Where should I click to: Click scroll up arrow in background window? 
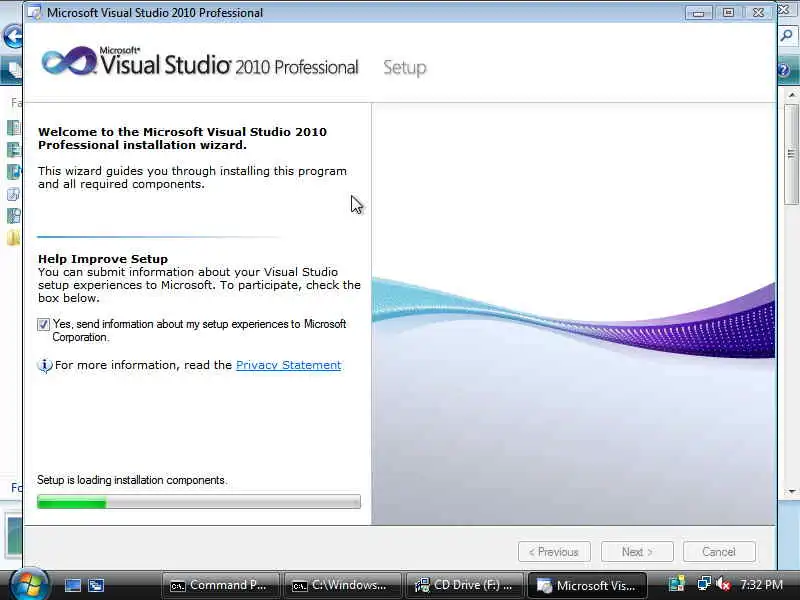(x=792, y=95)
